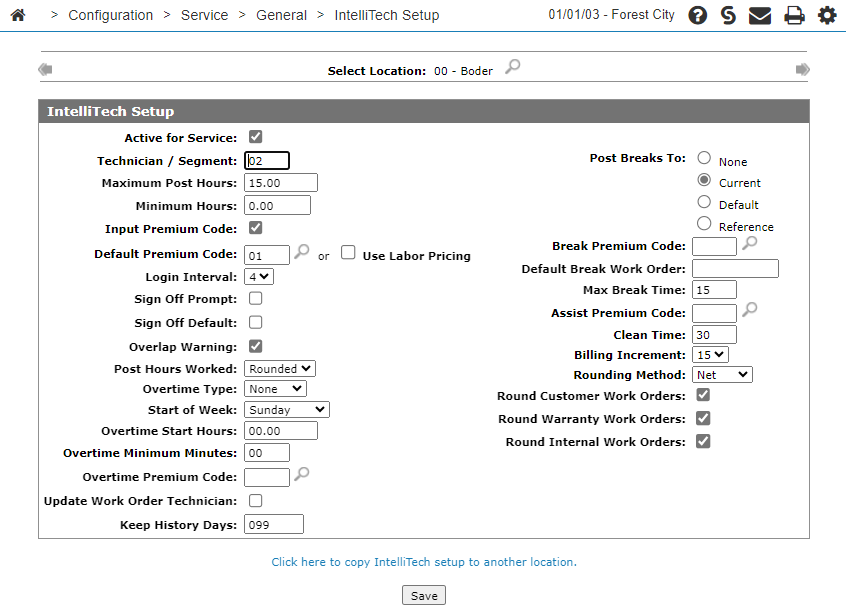This screenshot has height=616, width=846.
Task: Open Configuration breadcrumb
Action: click(111, 15)
